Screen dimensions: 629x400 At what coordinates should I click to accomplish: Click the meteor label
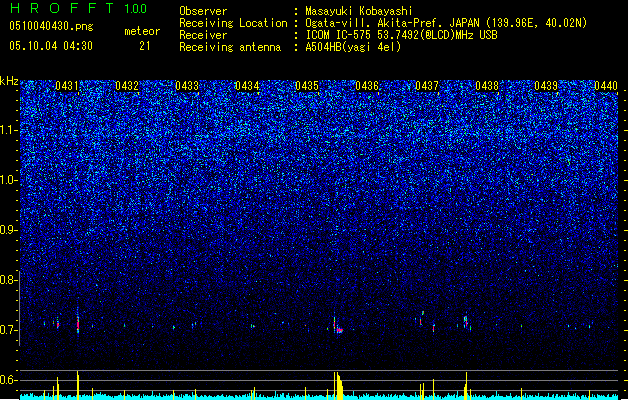pos(142,31)
